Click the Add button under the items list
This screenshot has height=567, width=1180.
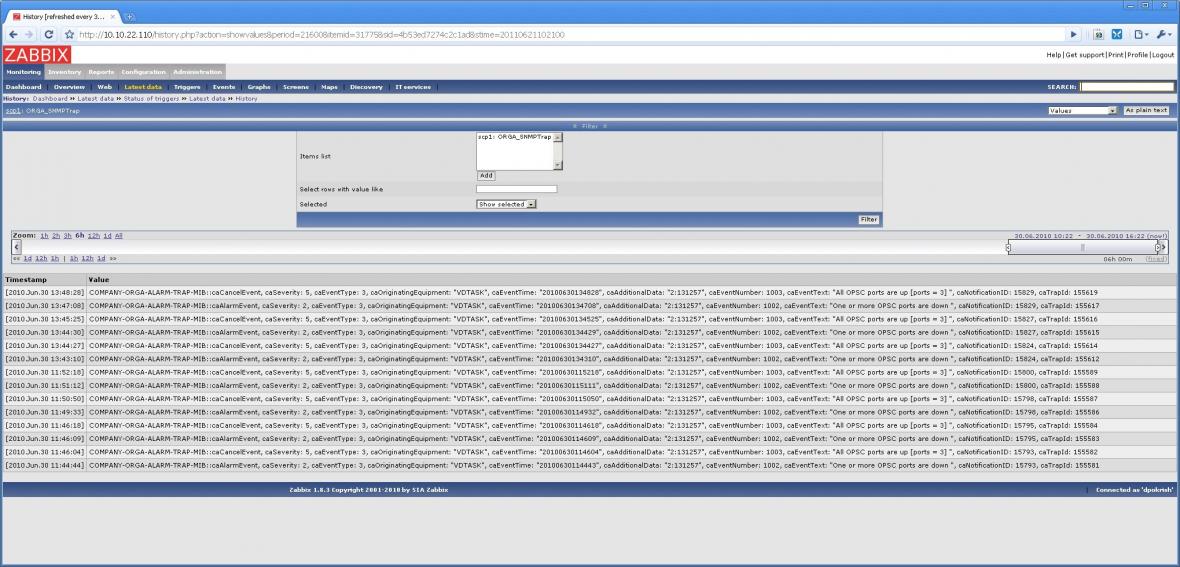486,175
